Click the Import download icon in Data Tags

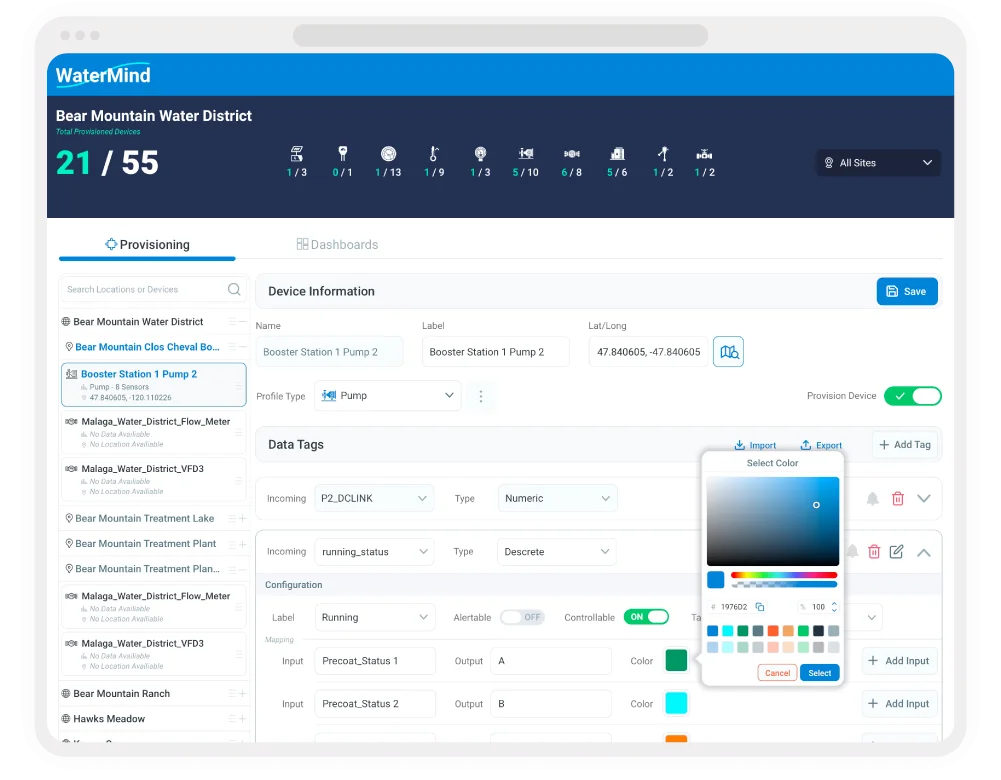coord(739,445)
